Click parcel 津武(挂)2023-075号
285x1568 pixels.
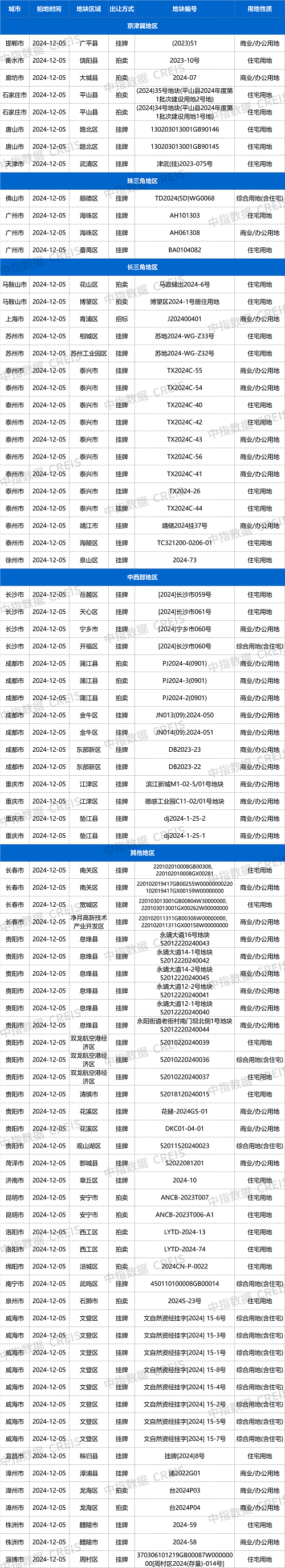click(185, 163)
